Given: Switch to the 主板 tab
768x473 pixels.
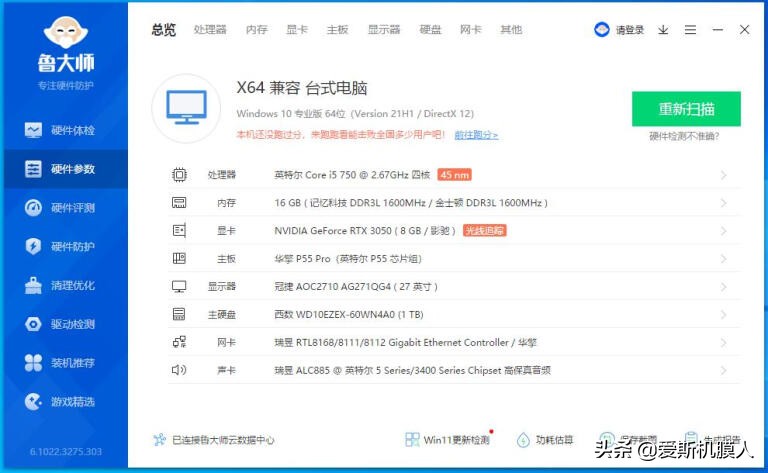Looking at the screenshot, I should pyautogui.click(x=337, y=30).
